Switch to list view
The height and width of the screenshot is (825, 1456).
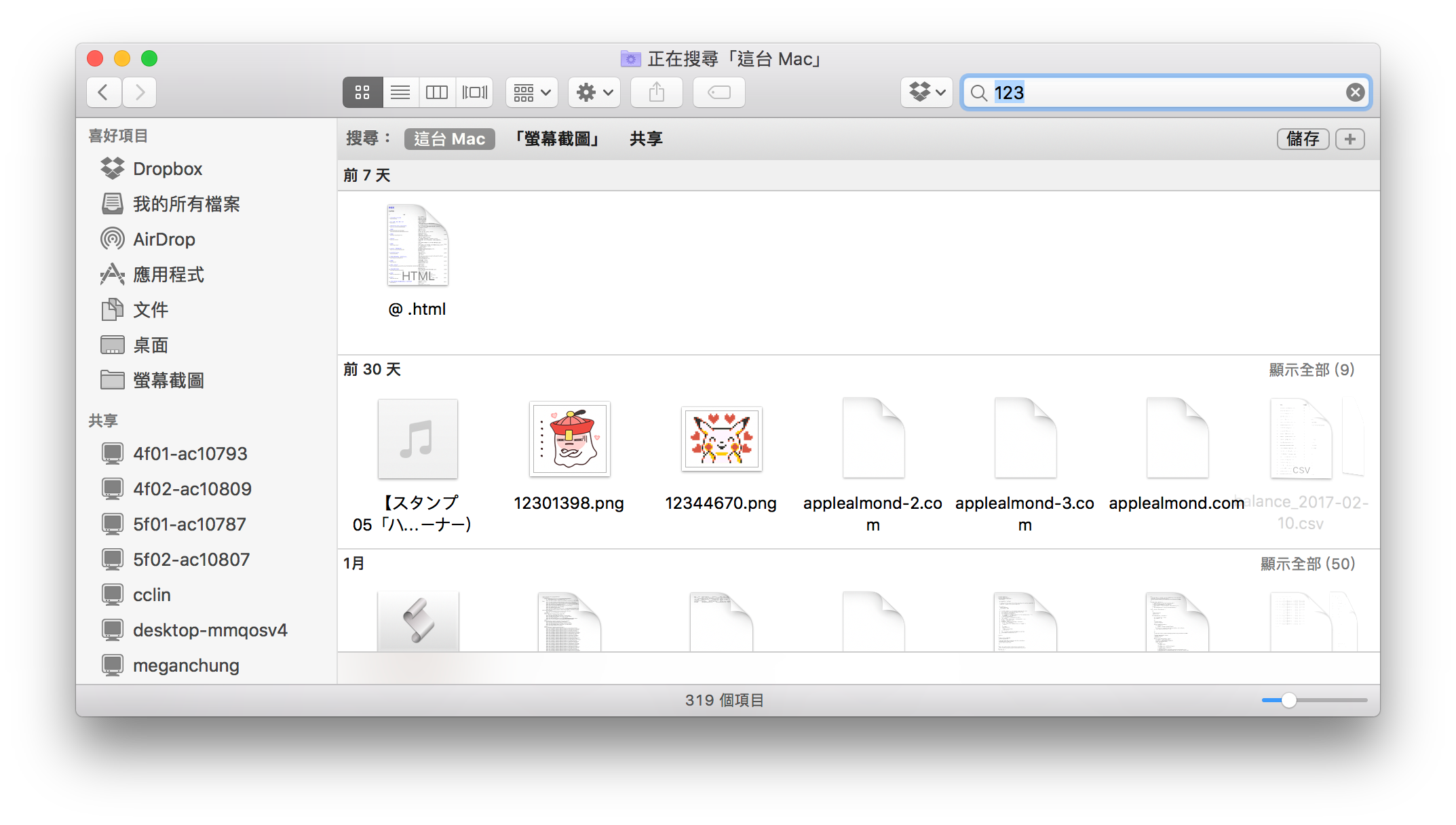(x=400, y=92)
